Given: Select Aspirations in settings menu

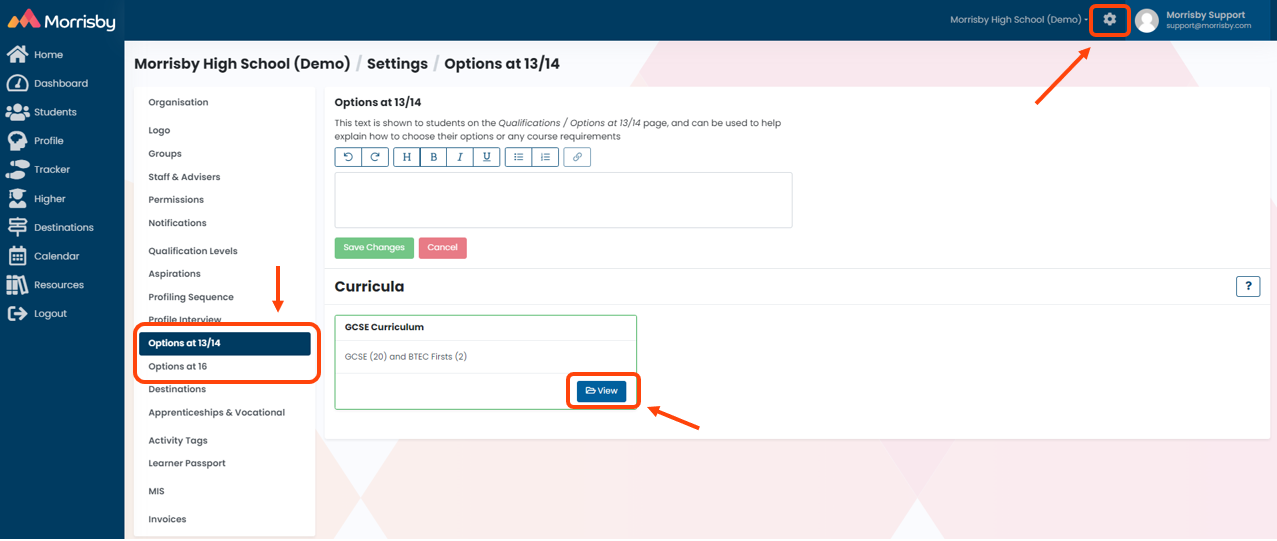Looking at the screenshot, I should pos(174,274).
